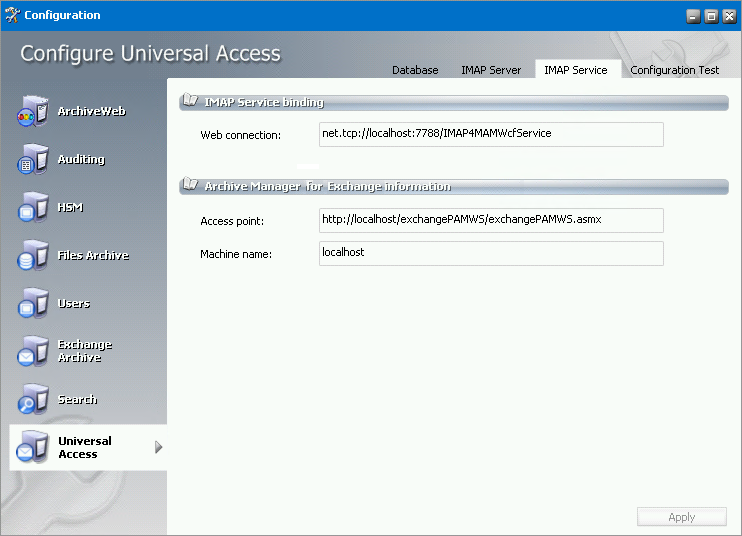Select the IMAP Service tab
This screenshot has width=742, height=536.
coord(576,70)
